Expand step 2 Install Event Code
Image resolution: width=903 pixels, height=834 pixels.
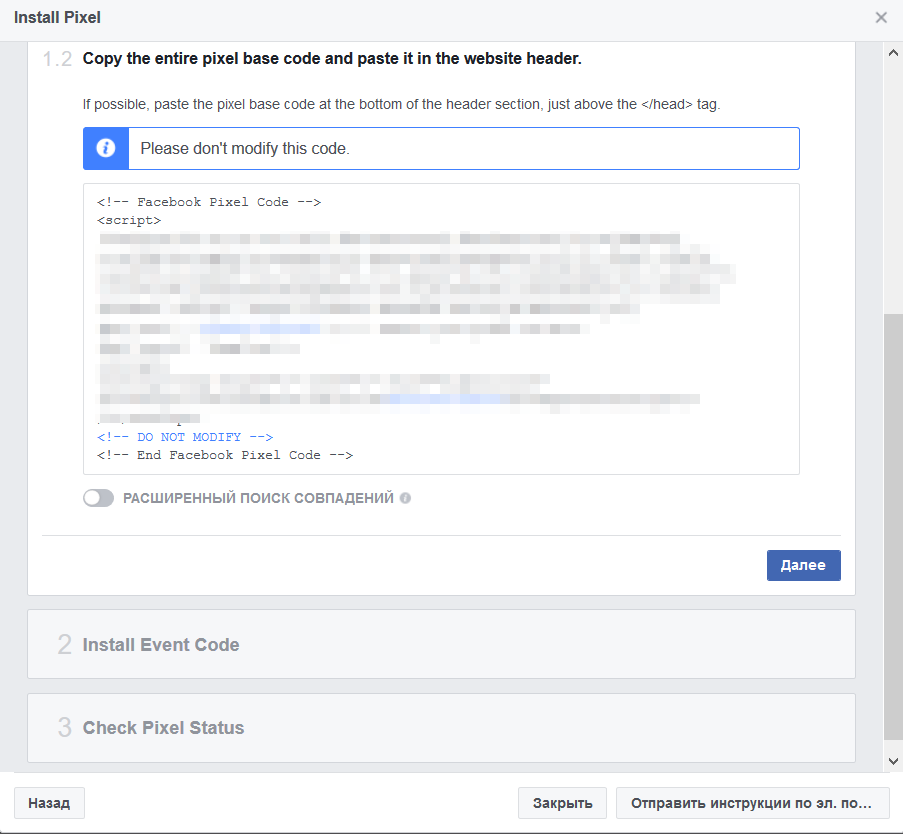(x=441, y=644)
